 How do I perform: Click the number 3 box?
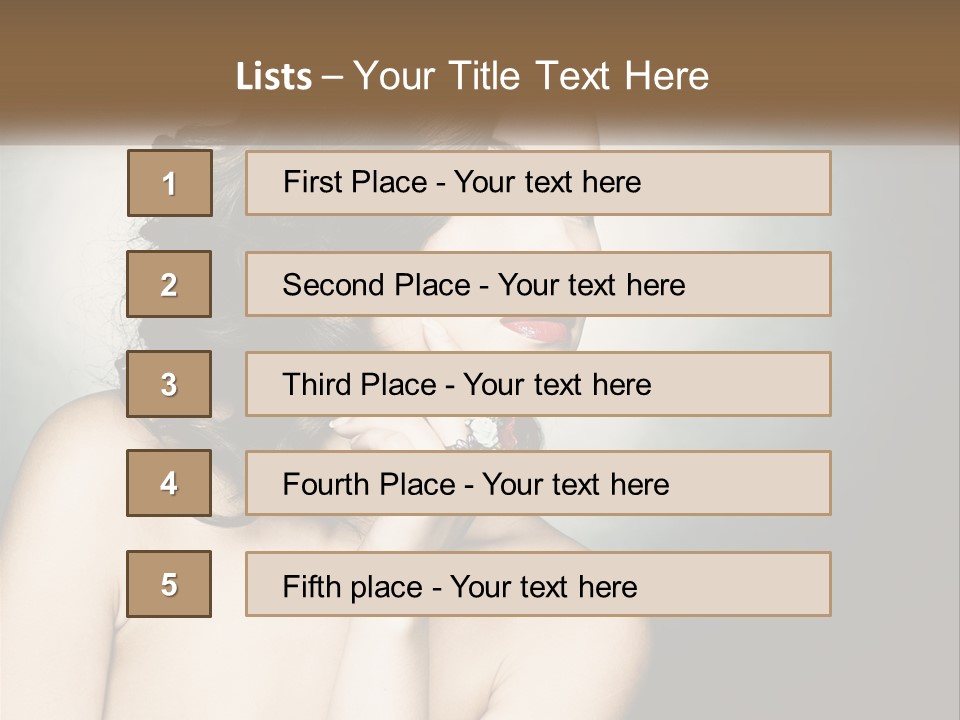(169, 384)
